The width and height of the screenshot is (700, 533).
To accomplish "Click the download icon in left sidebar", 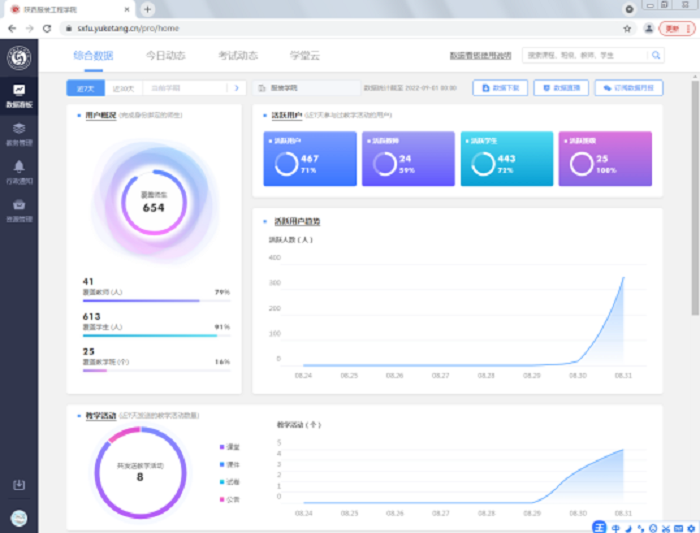I will 19,485.
